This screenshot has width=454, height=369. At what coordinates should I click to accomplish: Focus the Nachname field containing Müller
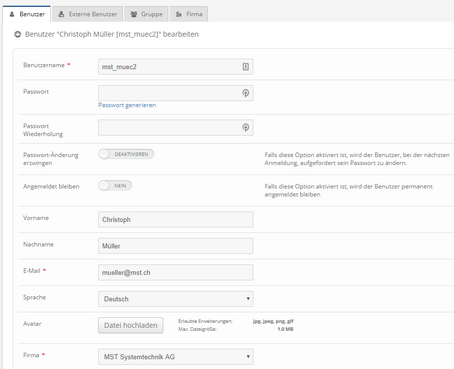click(176, 246)
